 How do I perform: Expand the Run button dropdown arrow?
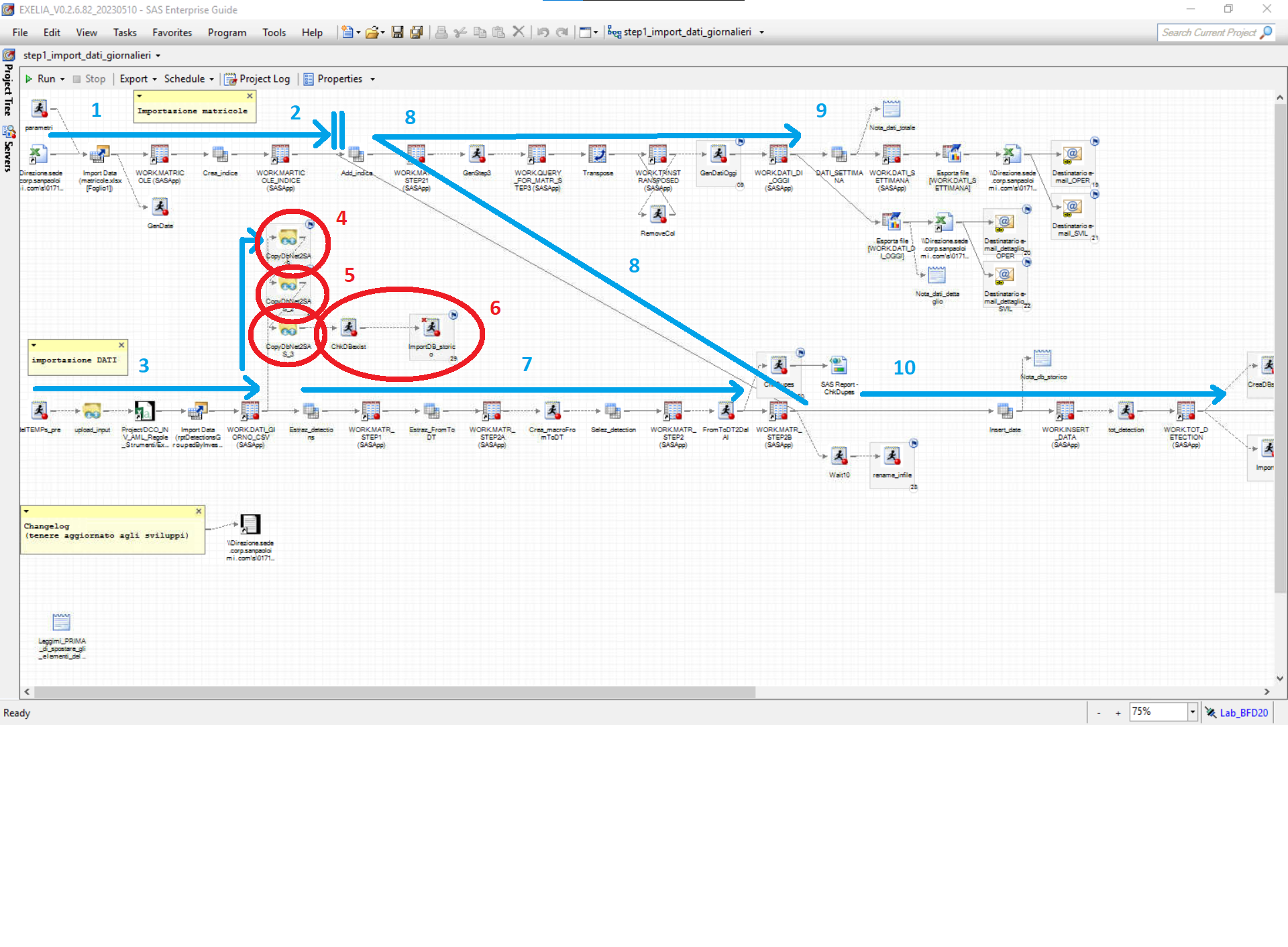(x=62, y=79)
